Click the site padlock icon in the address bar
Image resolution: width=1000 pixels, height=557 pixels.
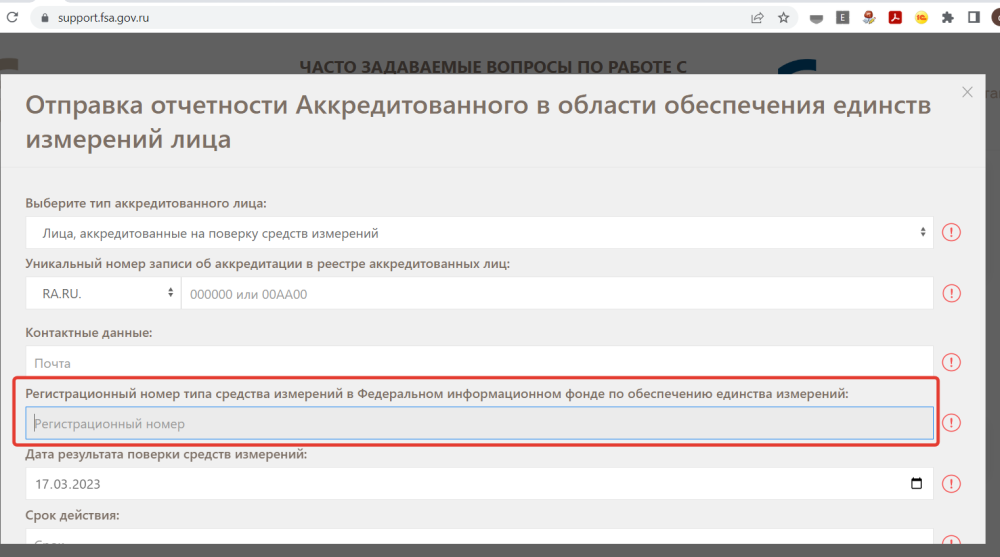click(43, 18)
